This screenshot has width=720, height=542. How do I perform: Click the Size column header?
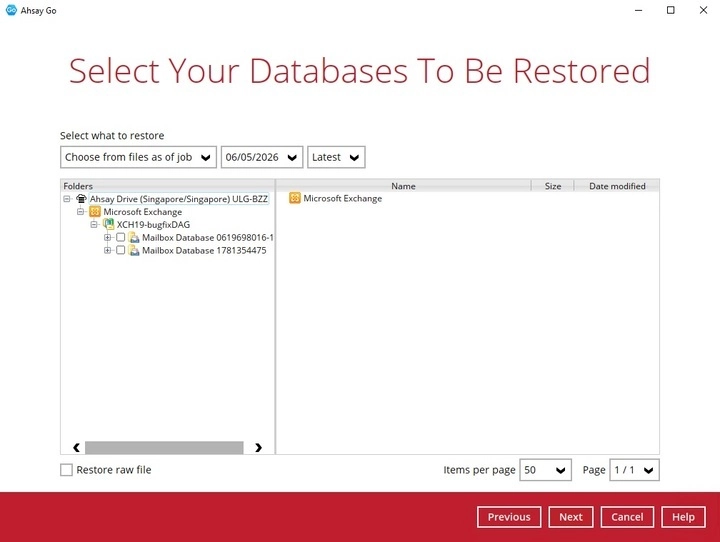point(553,186)
